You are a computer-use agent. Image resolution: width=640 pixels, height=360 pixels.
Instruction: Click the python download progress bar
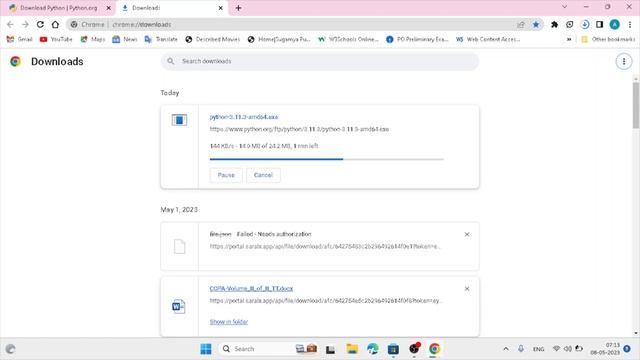(327, 159)
